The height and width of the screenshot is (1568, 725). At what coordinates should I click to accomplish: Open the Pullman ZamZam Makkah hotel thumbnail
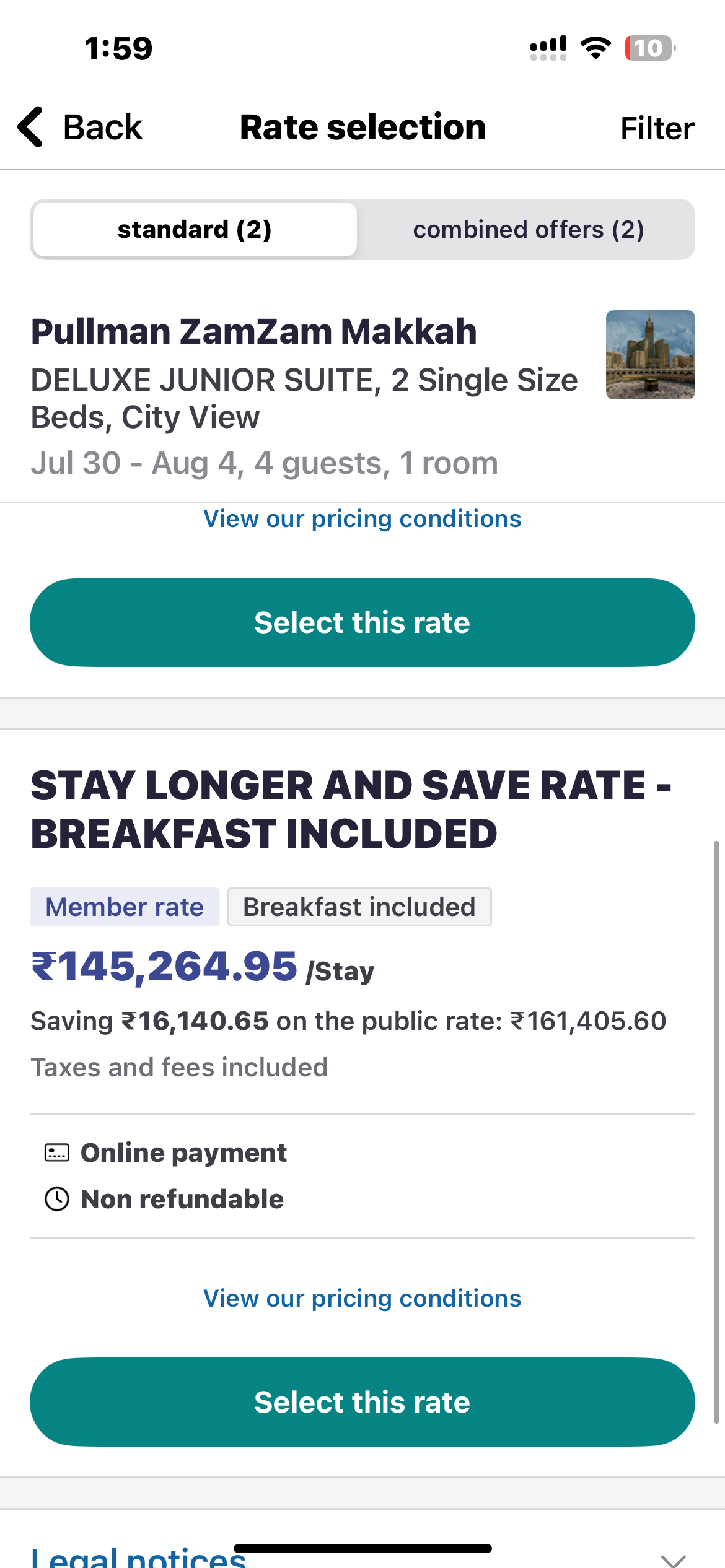651,355
